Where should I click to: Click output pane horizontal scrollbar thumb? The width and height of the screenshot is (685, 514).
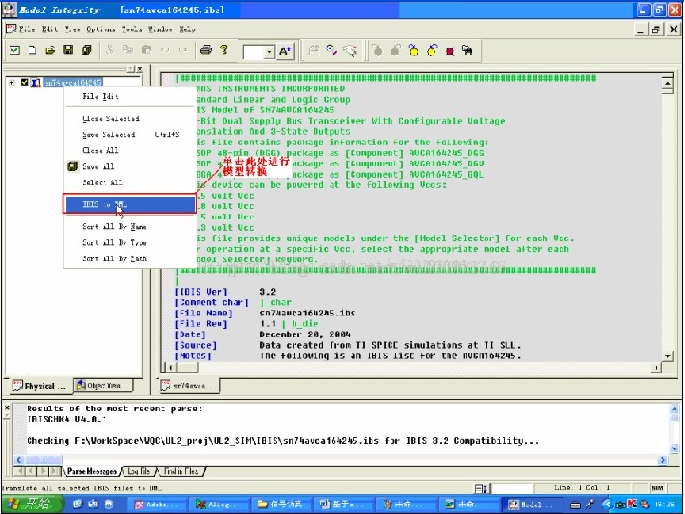click(x=44, y=460)
